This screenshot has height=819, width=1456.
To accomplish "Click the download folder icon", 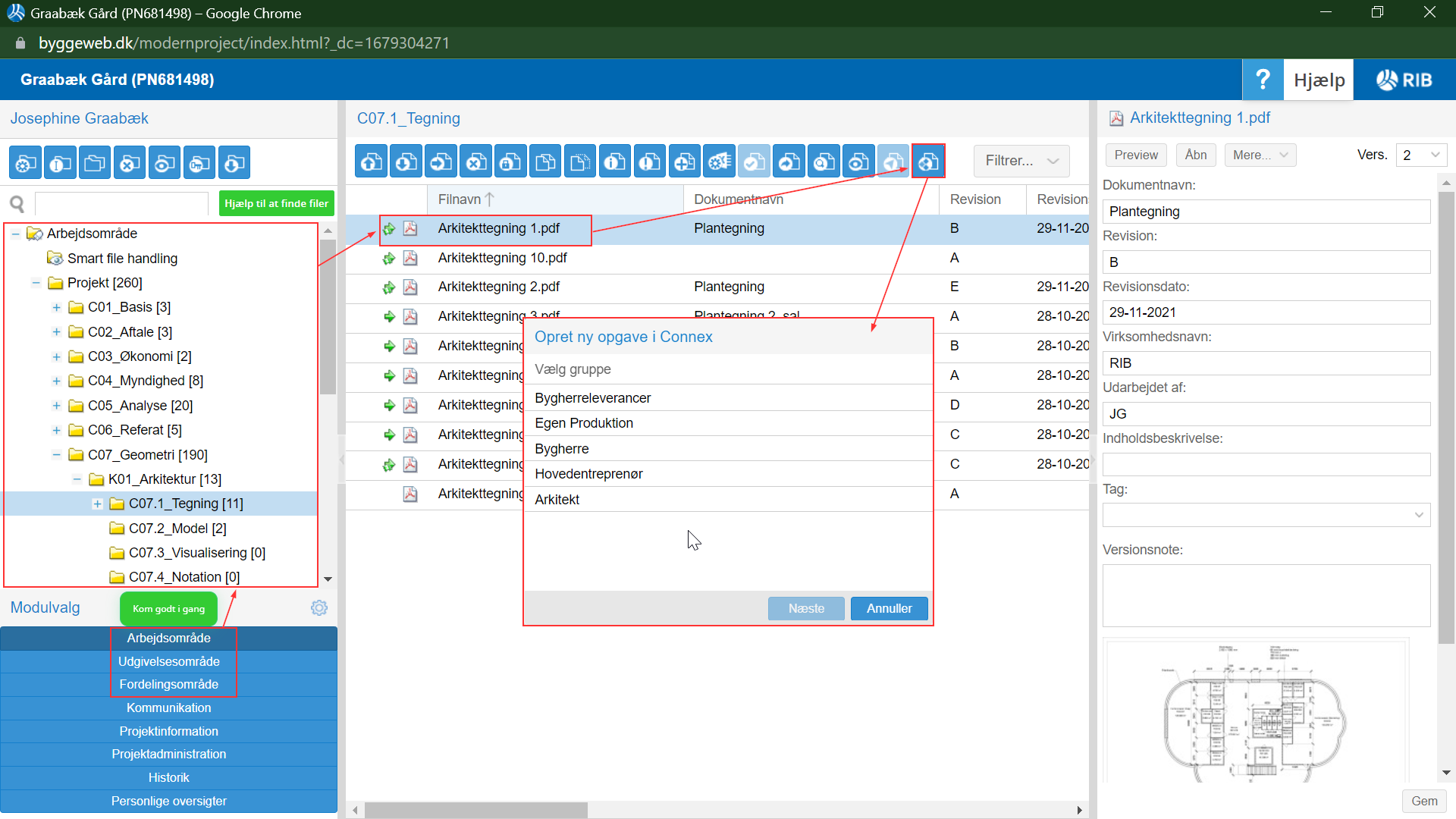I will (235, 163).
